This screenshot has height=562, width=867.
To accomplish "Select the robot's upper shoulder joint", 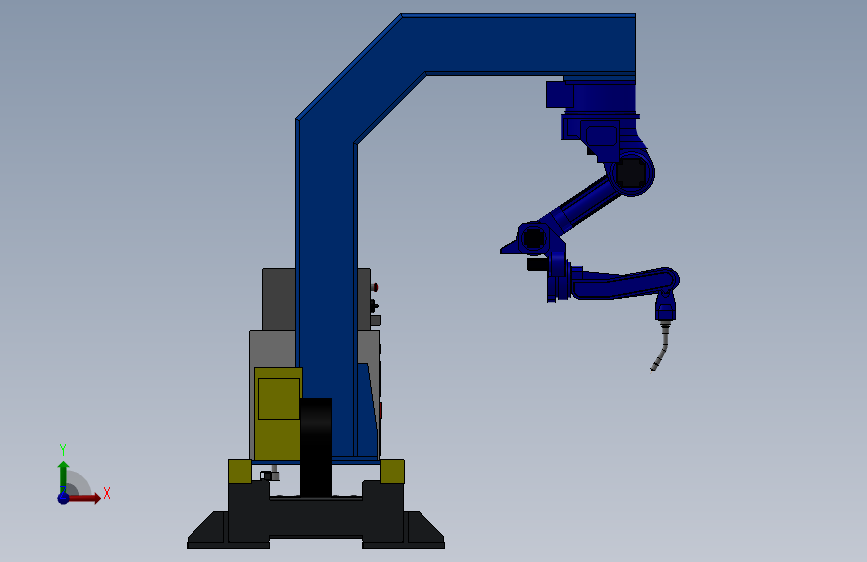I will 631,173.
